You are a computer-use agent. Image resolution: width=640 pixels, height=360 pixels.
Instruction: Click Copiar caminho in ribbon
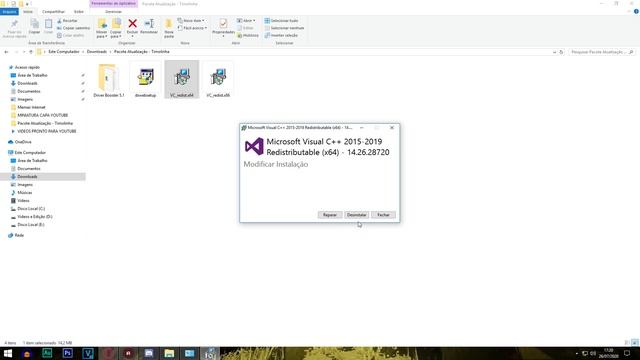point(73,28)
